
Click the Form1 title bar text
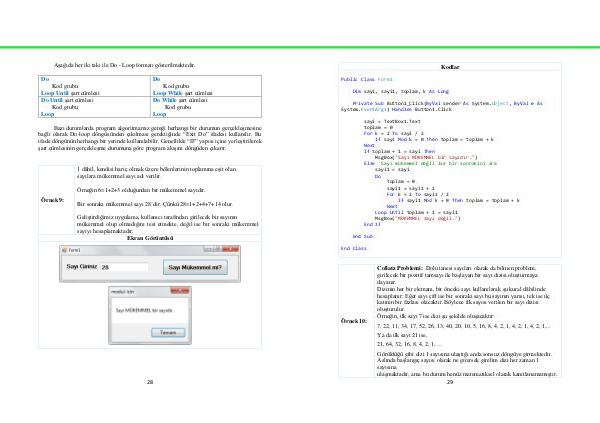(x=74, y=250)
